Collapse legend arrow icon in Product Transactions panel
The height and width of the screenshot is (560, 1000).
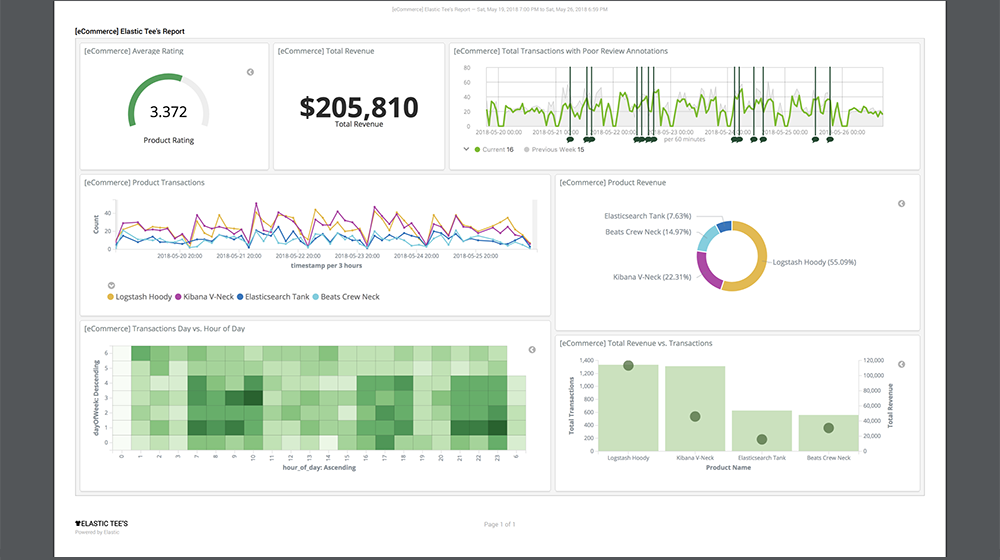pos(111,285)
